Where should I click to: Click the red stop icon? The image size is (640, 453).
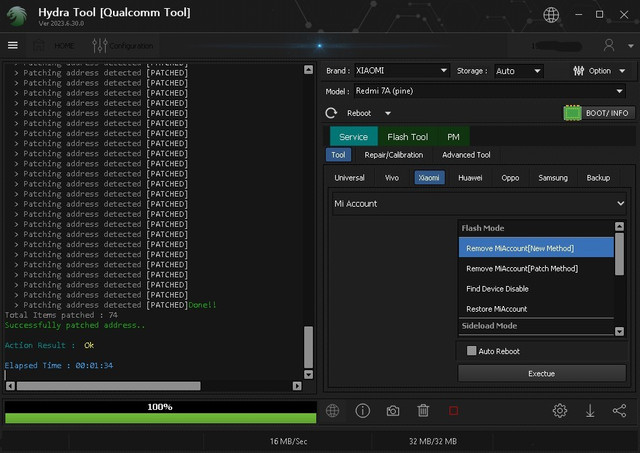453,411
